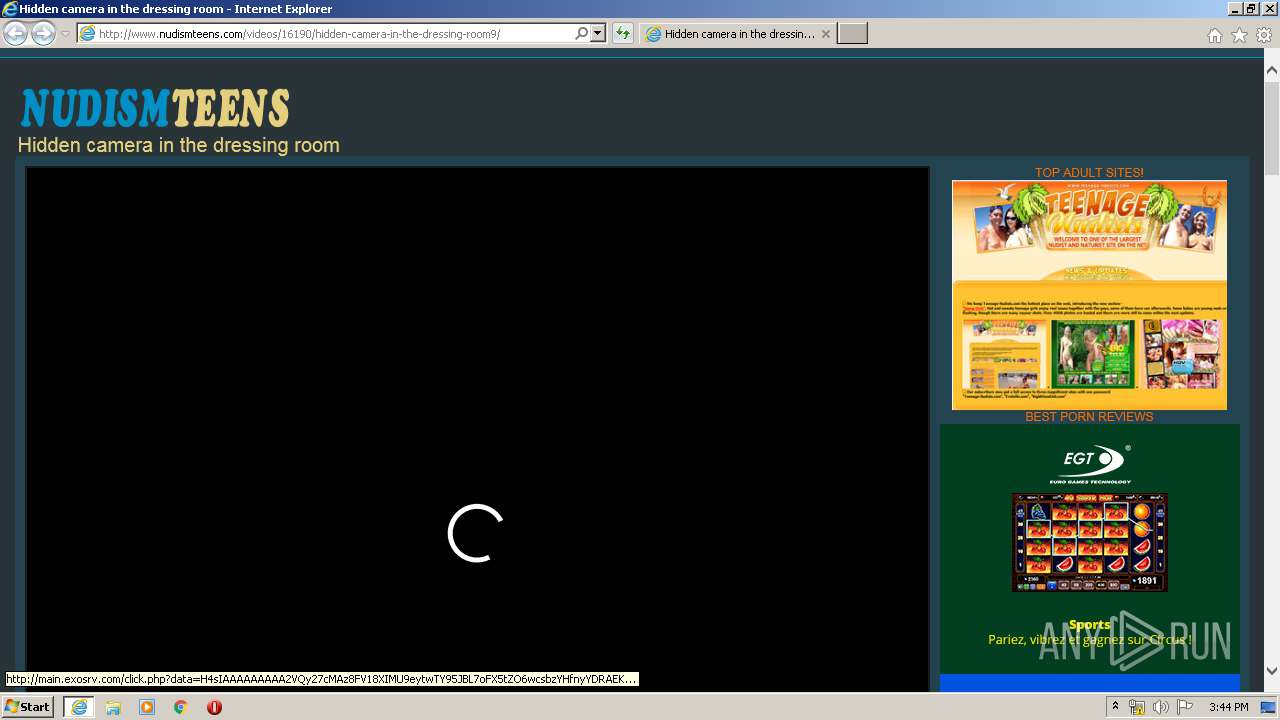Go back with the browser Back arrow
This screenshot has width=1280, height=720.
16,34
